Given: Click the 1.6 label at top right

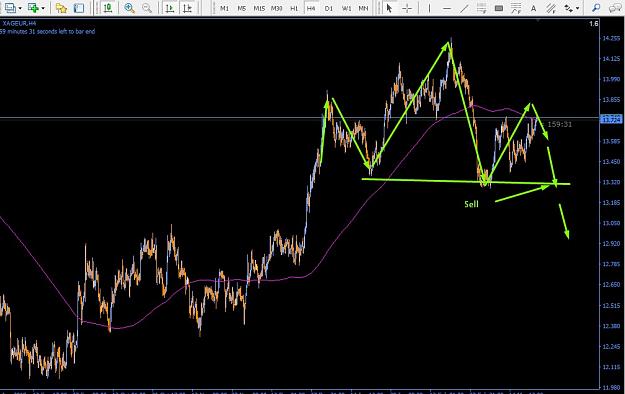Looking at the screenshot, I should tap(594, 24).
